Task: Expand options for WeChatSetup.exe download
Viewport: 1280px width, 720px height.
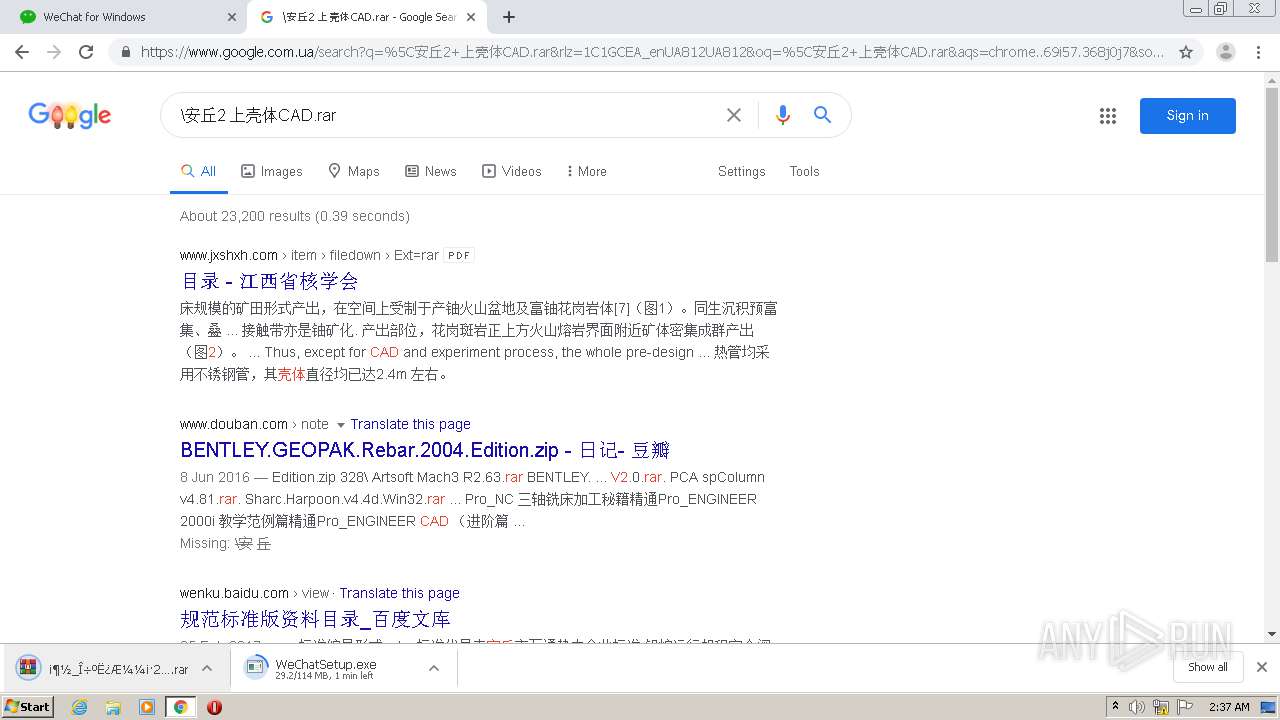Action: click(434, 668)
